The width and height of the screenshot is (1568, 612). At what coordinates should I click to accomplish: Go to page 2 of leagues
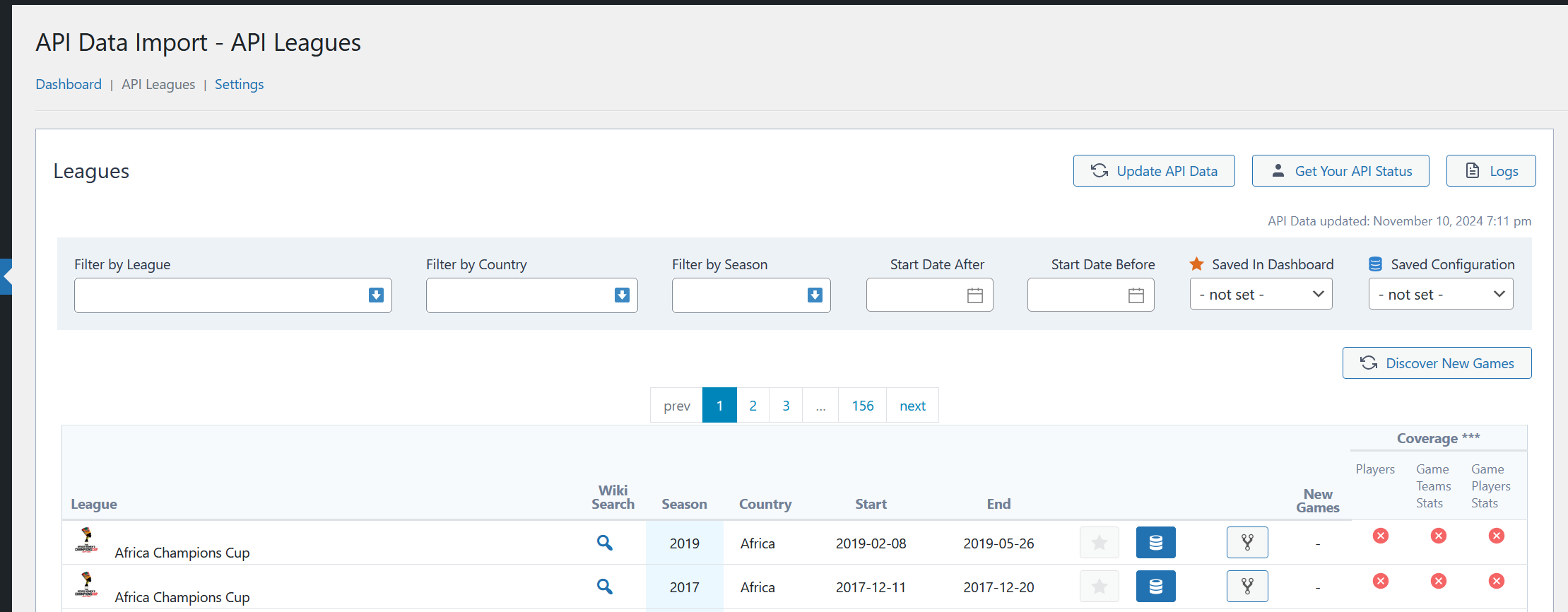pos(753,406)
